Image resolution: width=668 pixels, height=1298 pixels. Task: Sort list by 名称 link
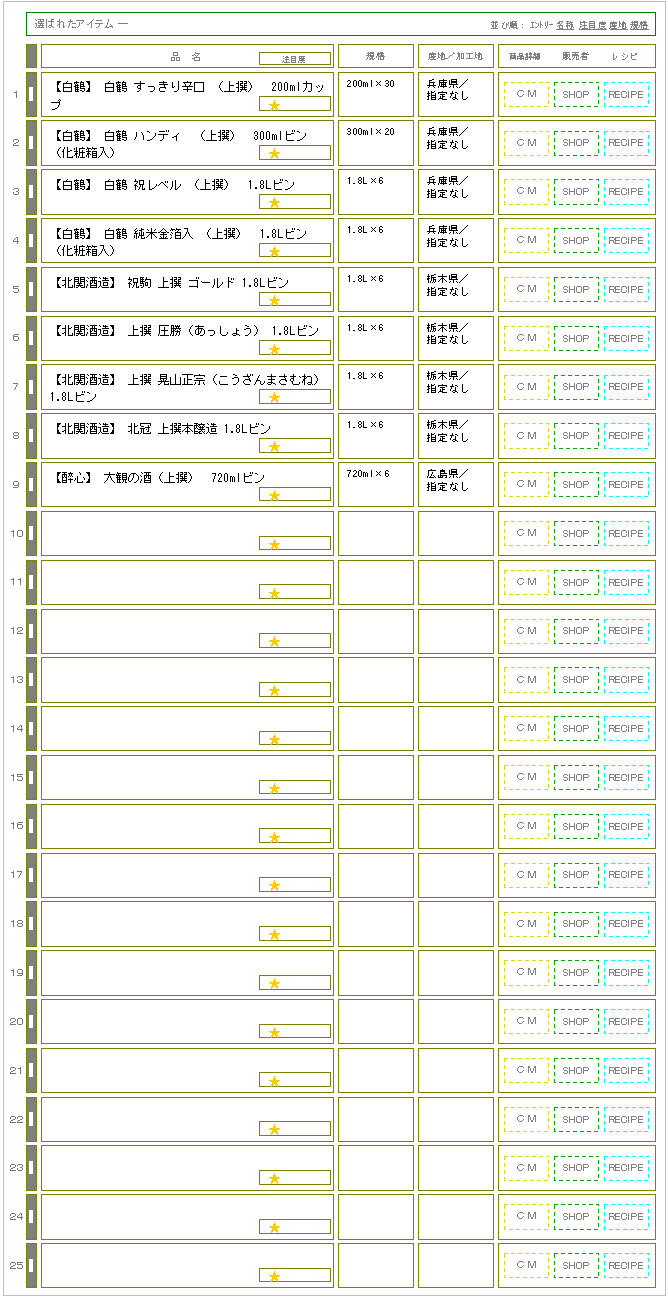click(x=565, y=24)
